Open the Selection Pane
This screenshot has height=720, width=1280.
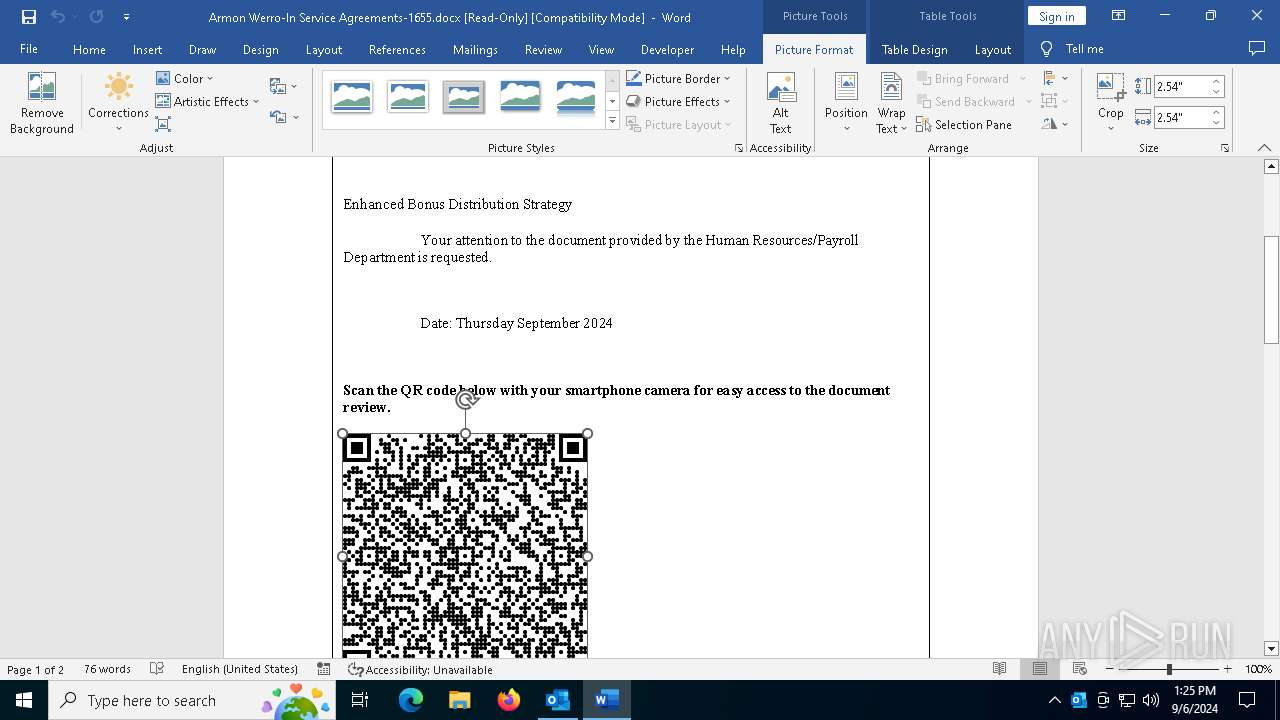(964, 125)
